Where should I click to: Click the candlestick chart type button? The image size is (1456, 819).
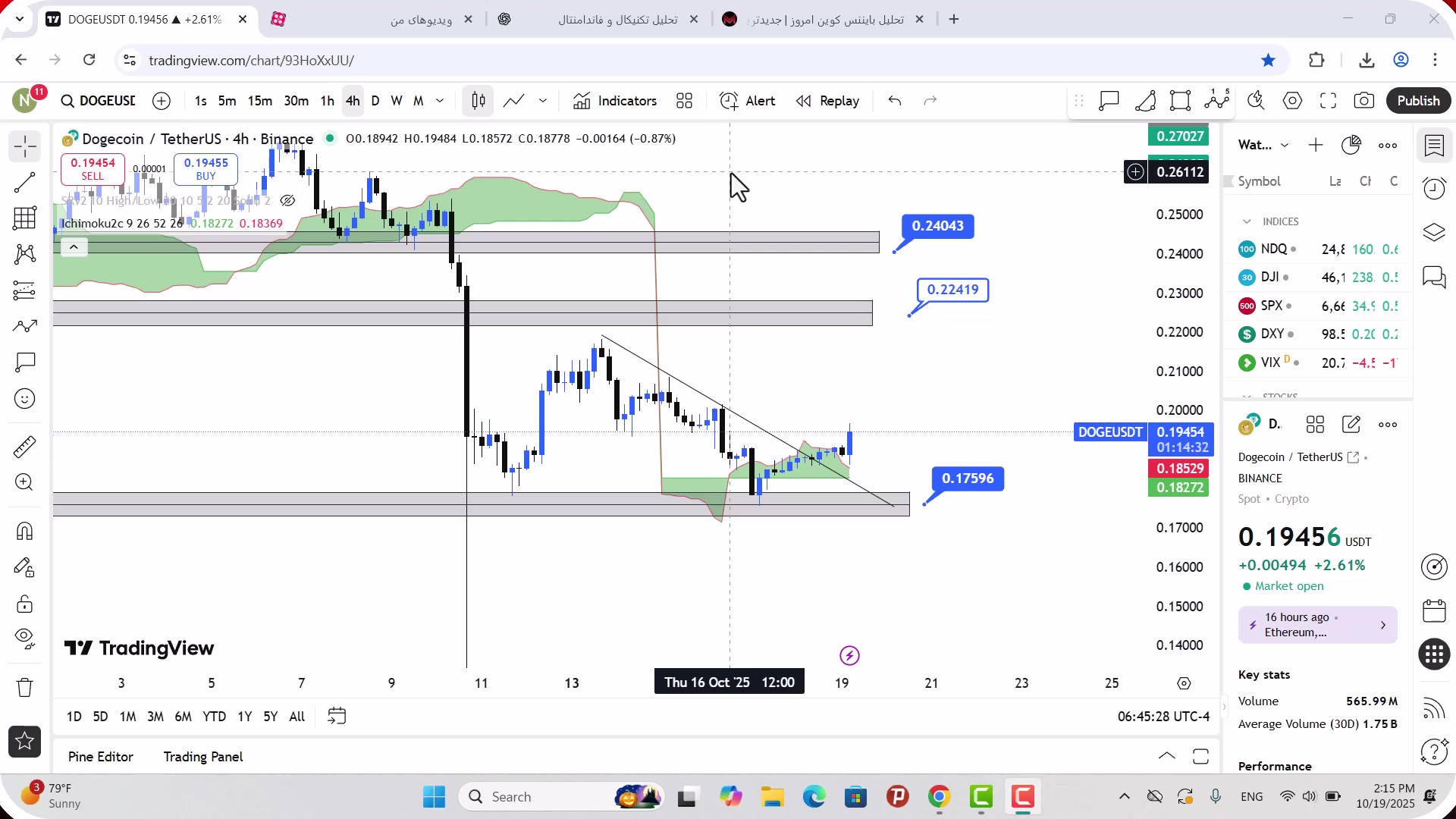[x=479, y=101]
